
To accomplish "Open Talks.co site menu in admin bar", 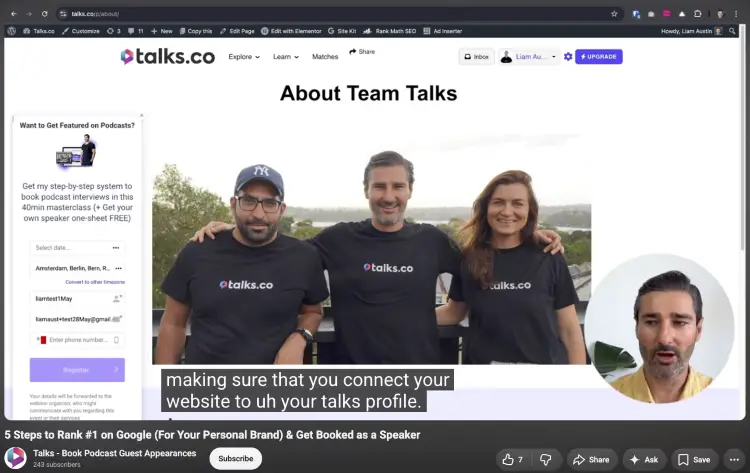I will coord(39,31).
